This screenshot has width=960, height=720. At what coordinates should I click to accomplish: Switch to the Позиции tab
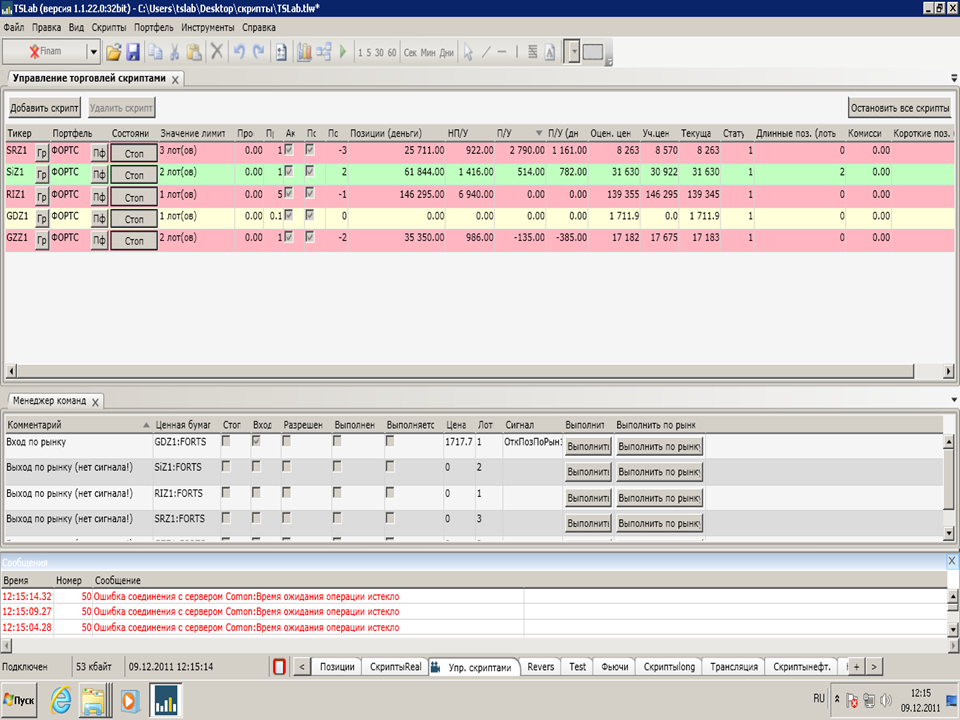pos(337,667)
